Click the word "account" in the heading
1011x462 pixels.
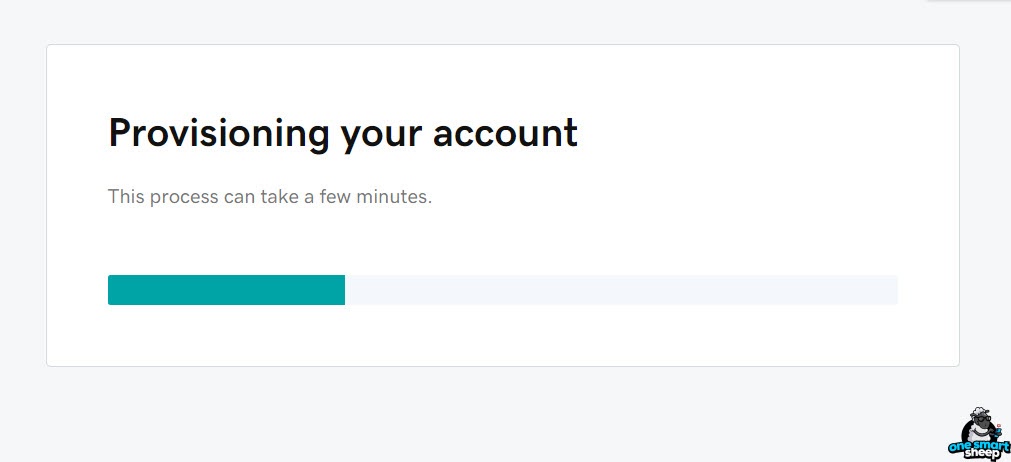[x=505, y=133]
